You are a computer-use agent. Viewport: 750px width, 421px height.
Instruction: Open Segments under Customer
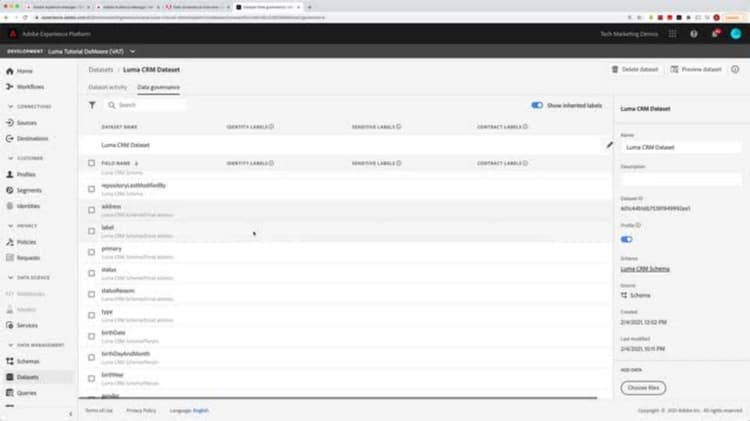coord(24,190)
